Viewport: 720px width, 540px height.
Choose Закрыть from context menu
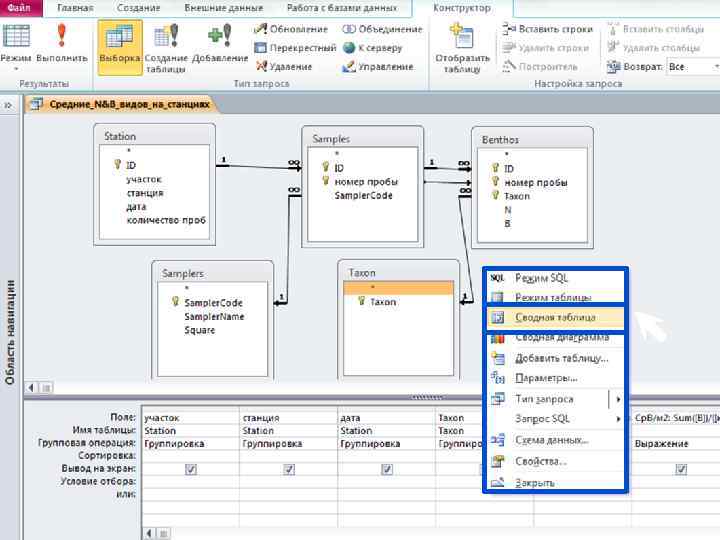pos(555,482)
